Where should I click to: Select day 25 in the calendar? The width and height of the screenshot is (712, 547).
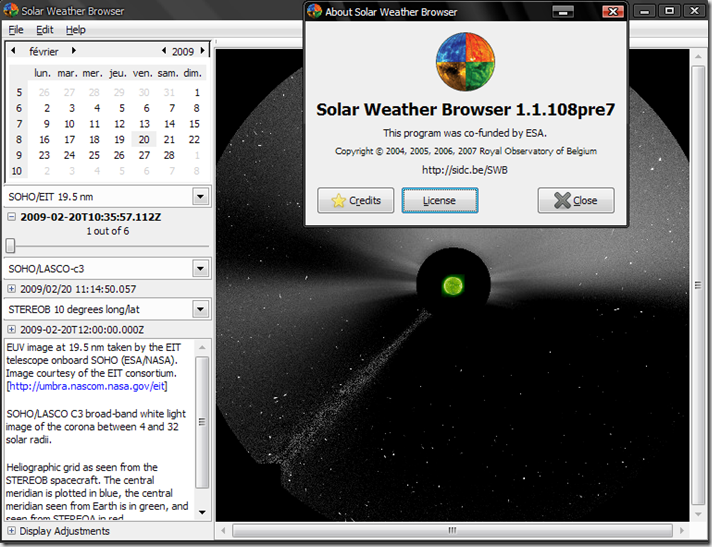coord(94,155)
